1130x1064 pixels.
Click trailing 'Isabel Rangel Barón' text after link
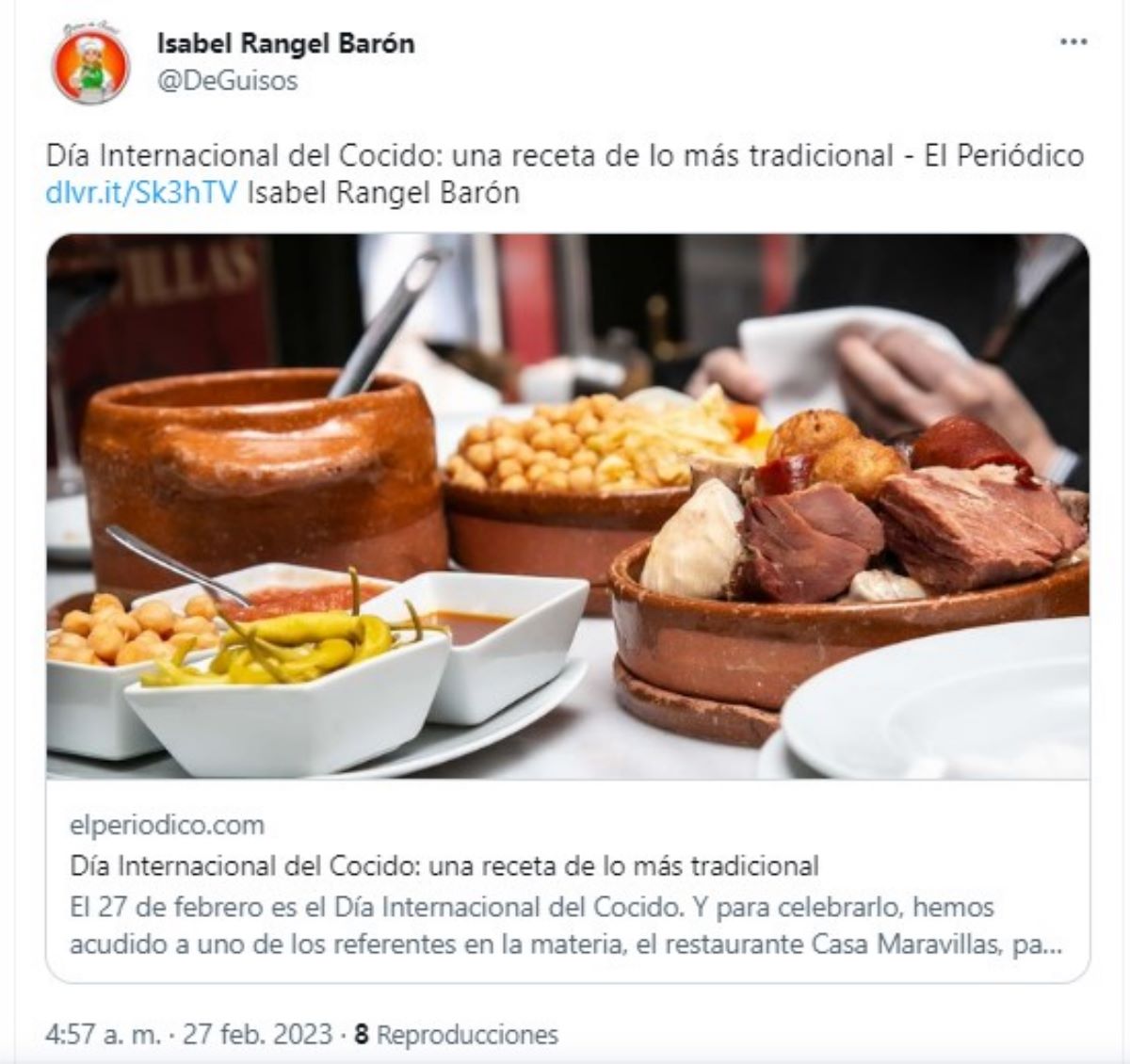click(x=382, y=192)
